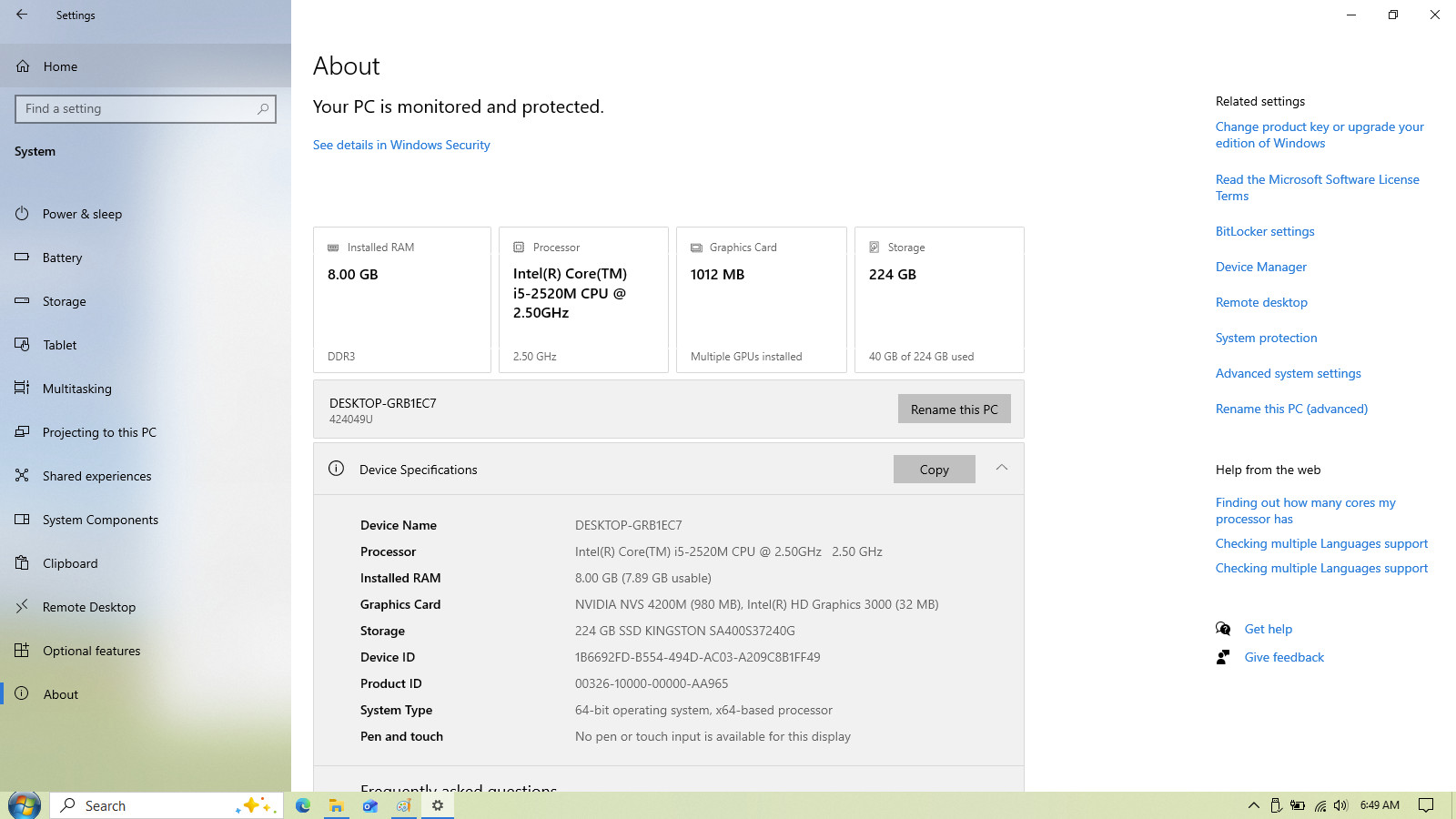1456x819 pixels.
Task: Open Tablet settings
Action: click(x=146, y=345)
